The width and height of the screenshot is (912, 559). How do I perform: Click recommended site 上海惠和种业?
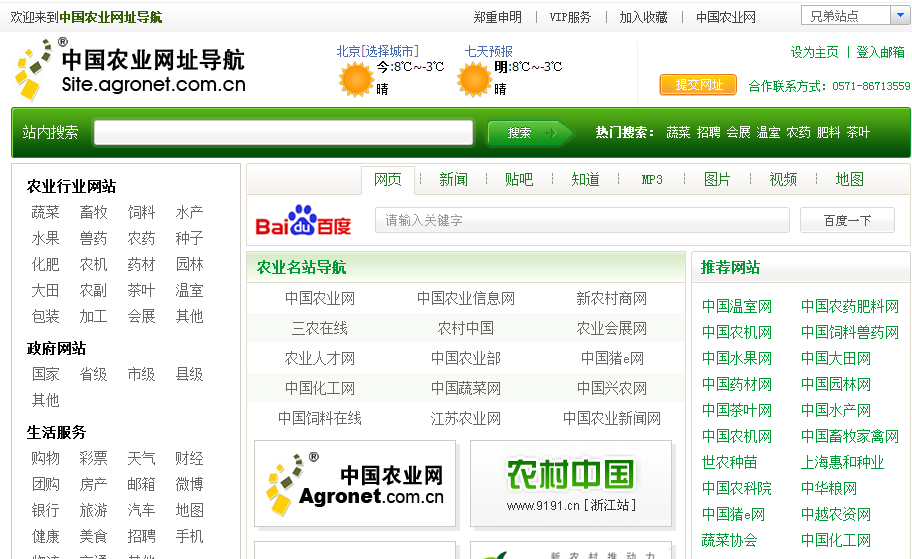[842, 462]
